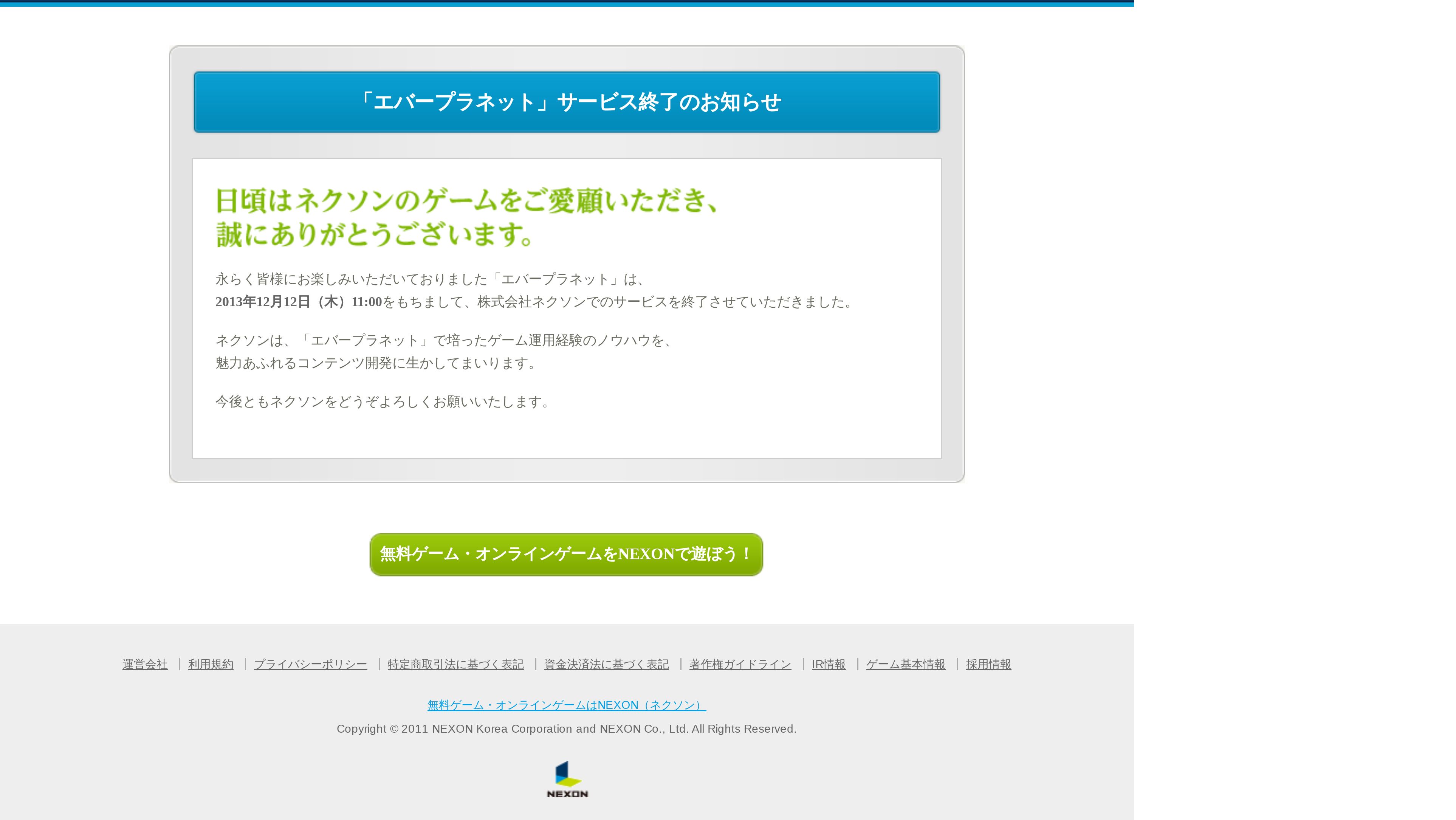Click the Copyright 2011 NEXON text
The image size is (1456, 820).
pos(566,729)
